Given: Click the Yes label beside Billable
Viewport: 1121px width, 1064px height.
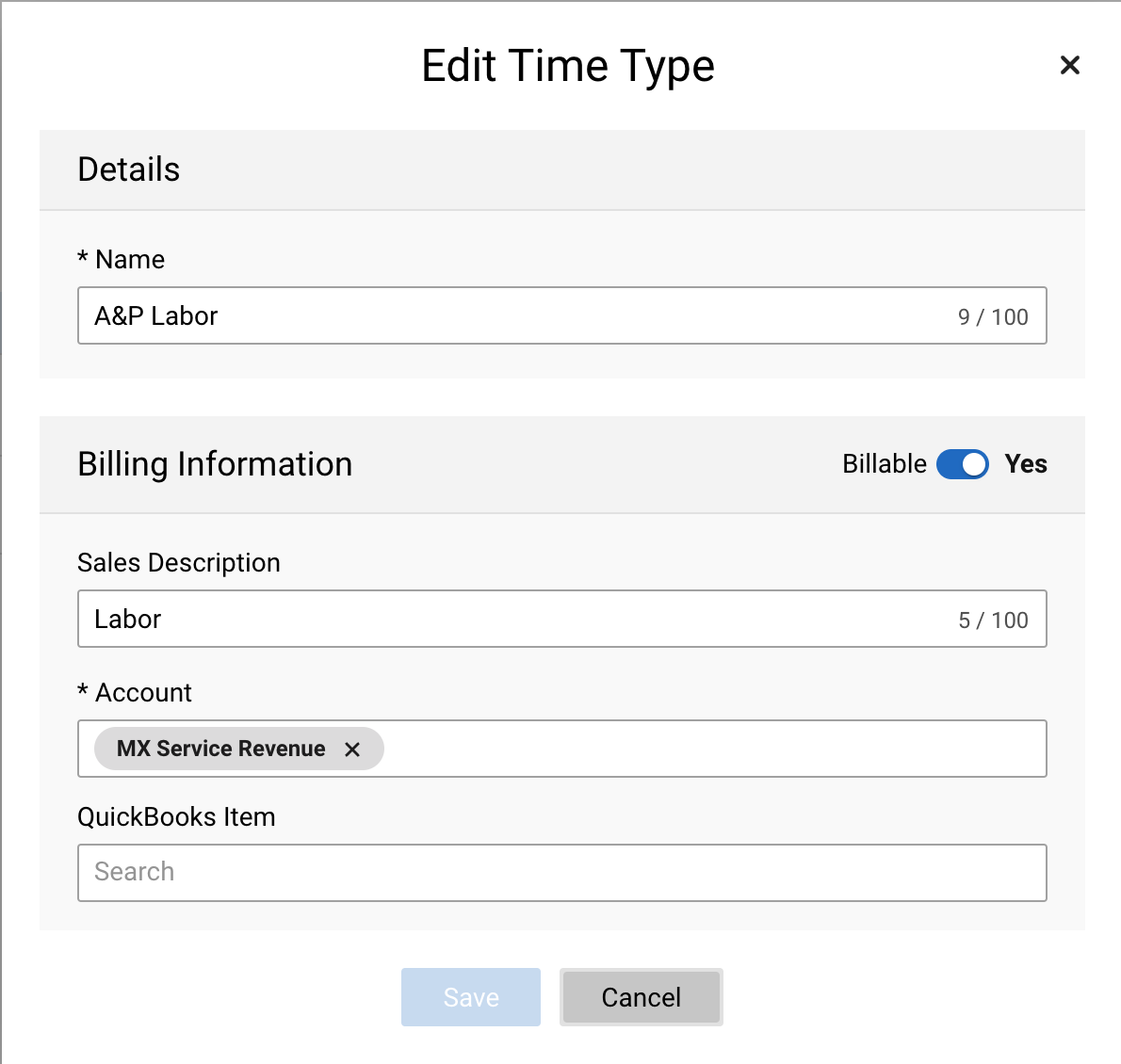Looking at the screenshot, I should 1026,464.
